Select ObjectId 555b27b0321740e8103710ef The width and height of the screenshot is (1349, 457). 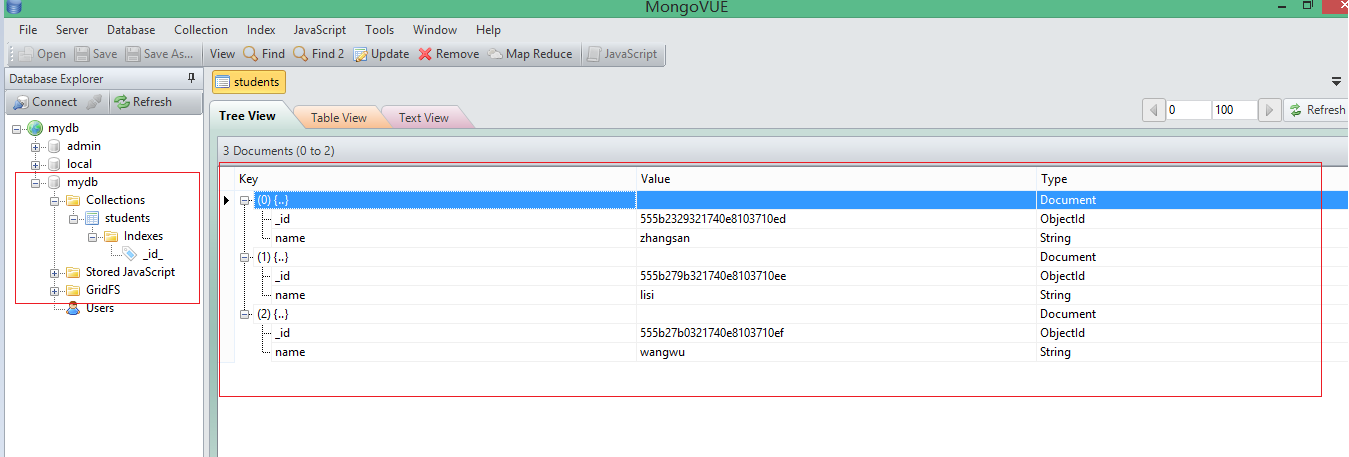click(712, 333)
